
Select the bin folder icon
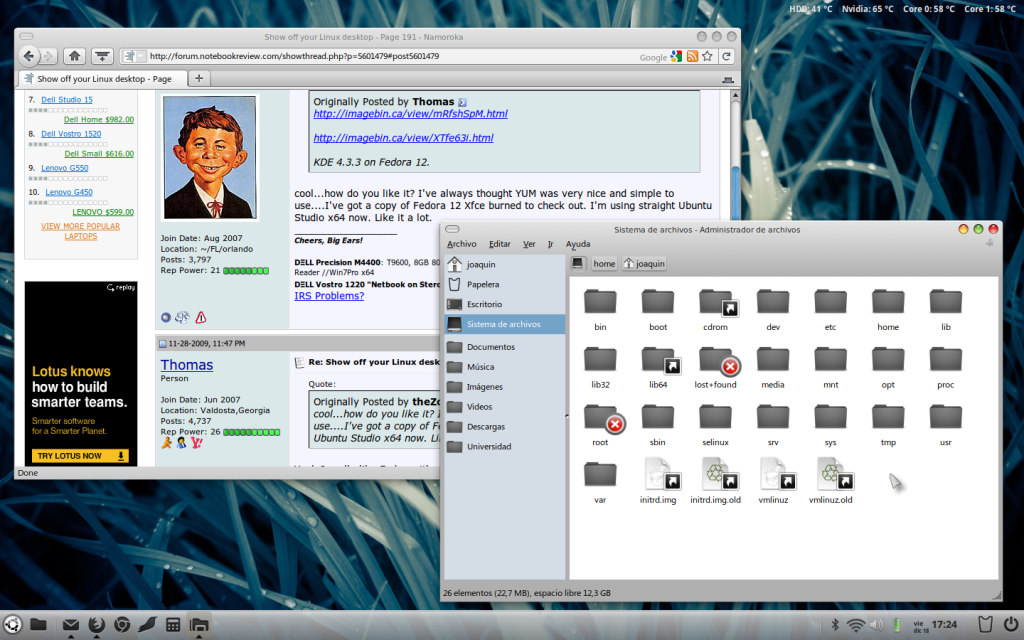pyautogui.click(x=600, y=302)
